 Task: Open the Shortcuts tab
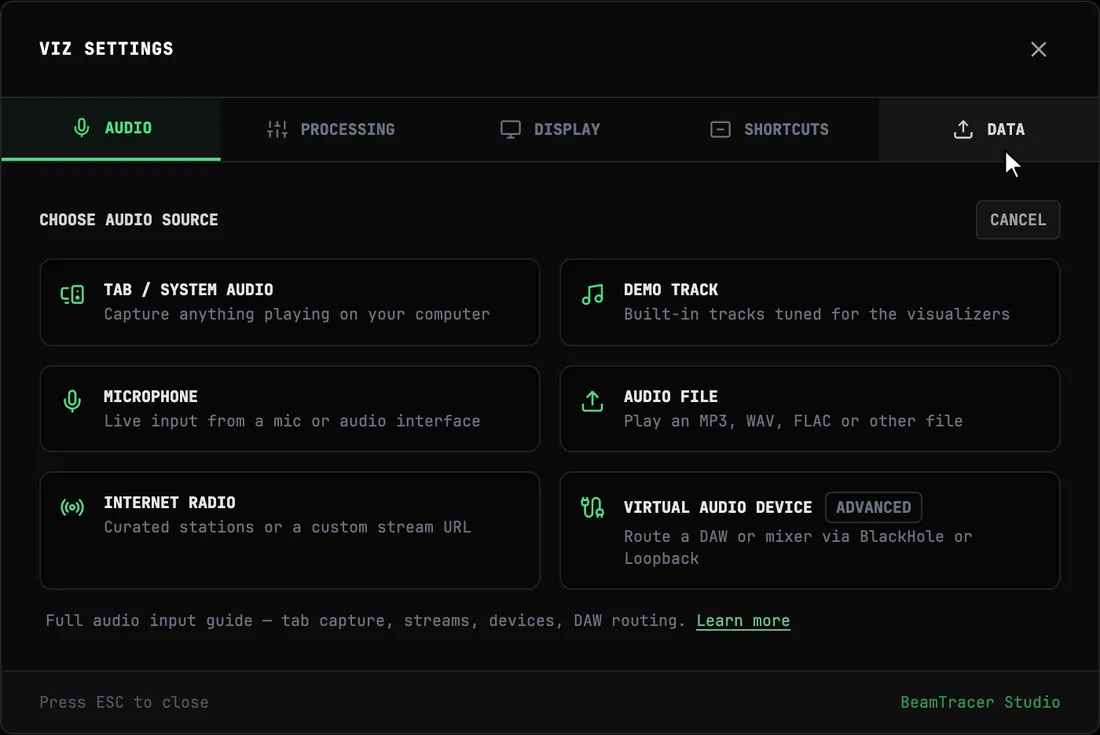pyautogui.click(x=770, y=129)
